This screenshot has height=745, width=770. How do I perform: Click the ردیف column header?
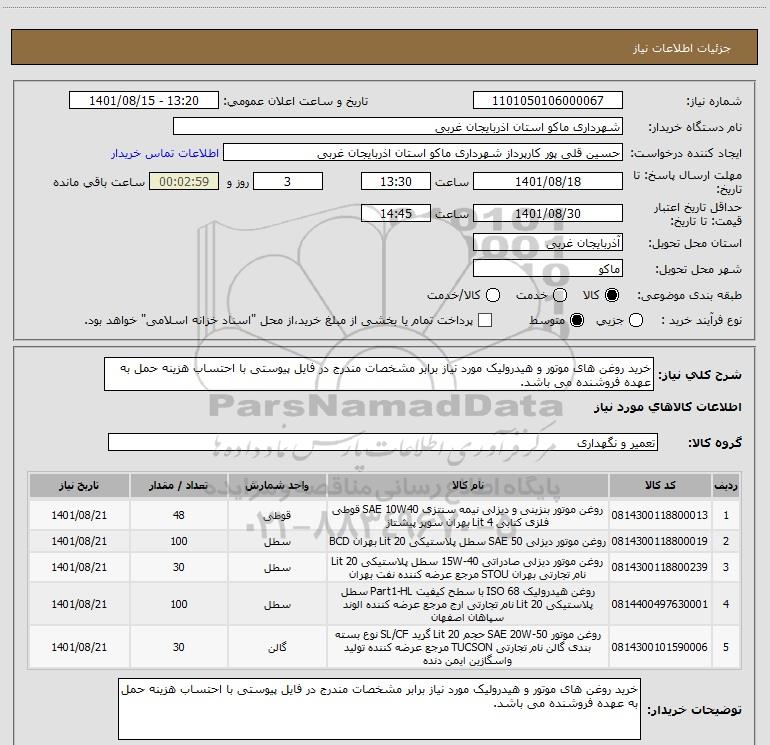click(726, 486)
